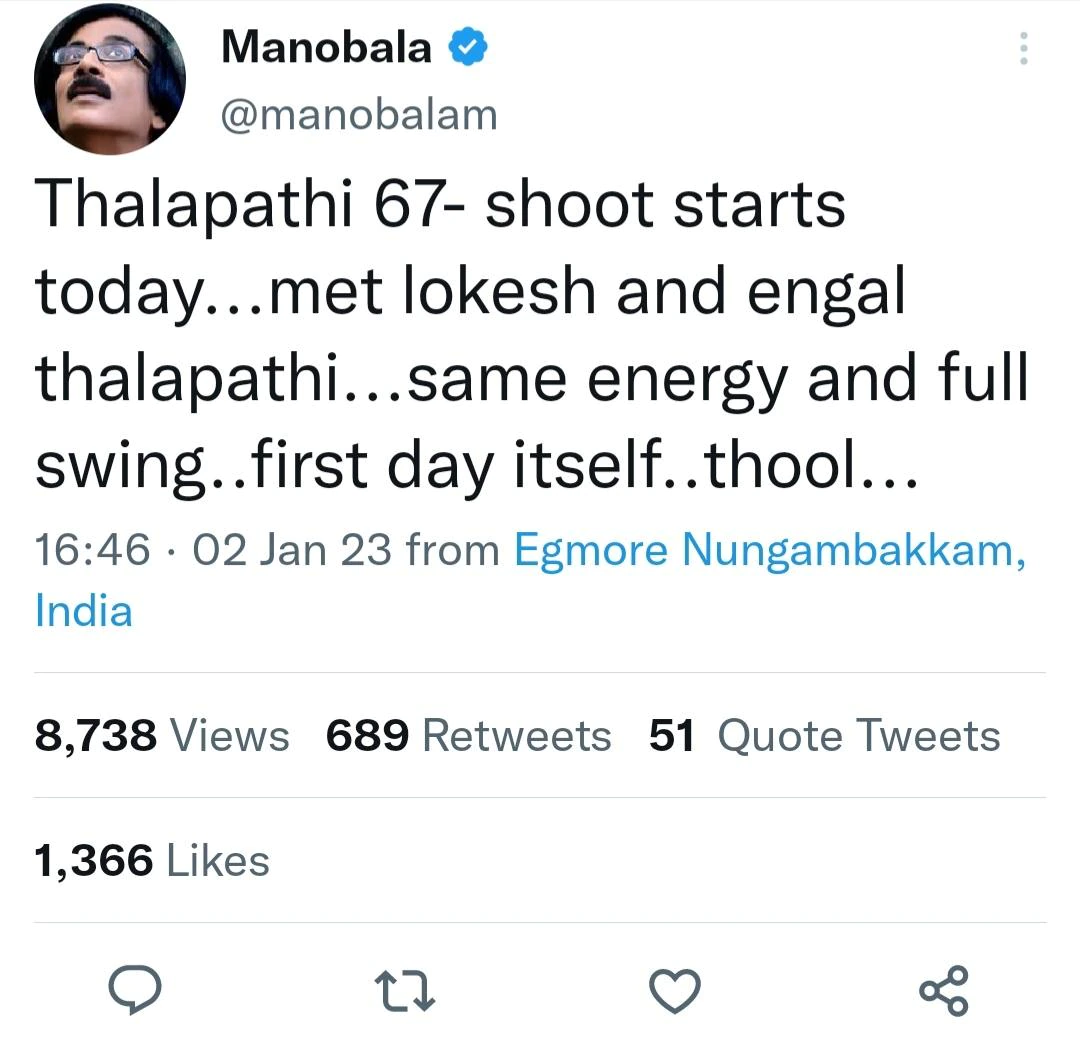Click the retweet icon below the tweet
The height and width of the screenshot is (1050, 1080).
click(x=405, y=991)
